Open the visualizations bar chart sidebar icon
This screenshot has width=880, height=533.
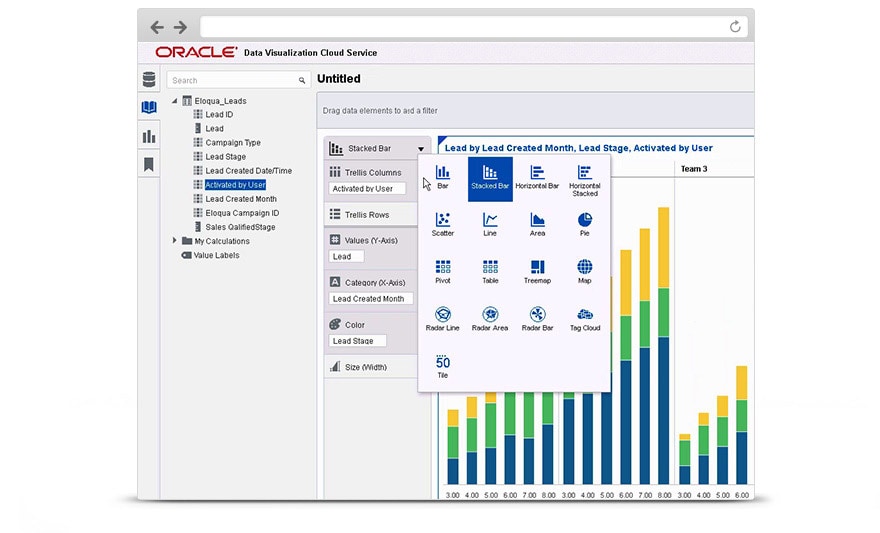click(x=149, y=136)
